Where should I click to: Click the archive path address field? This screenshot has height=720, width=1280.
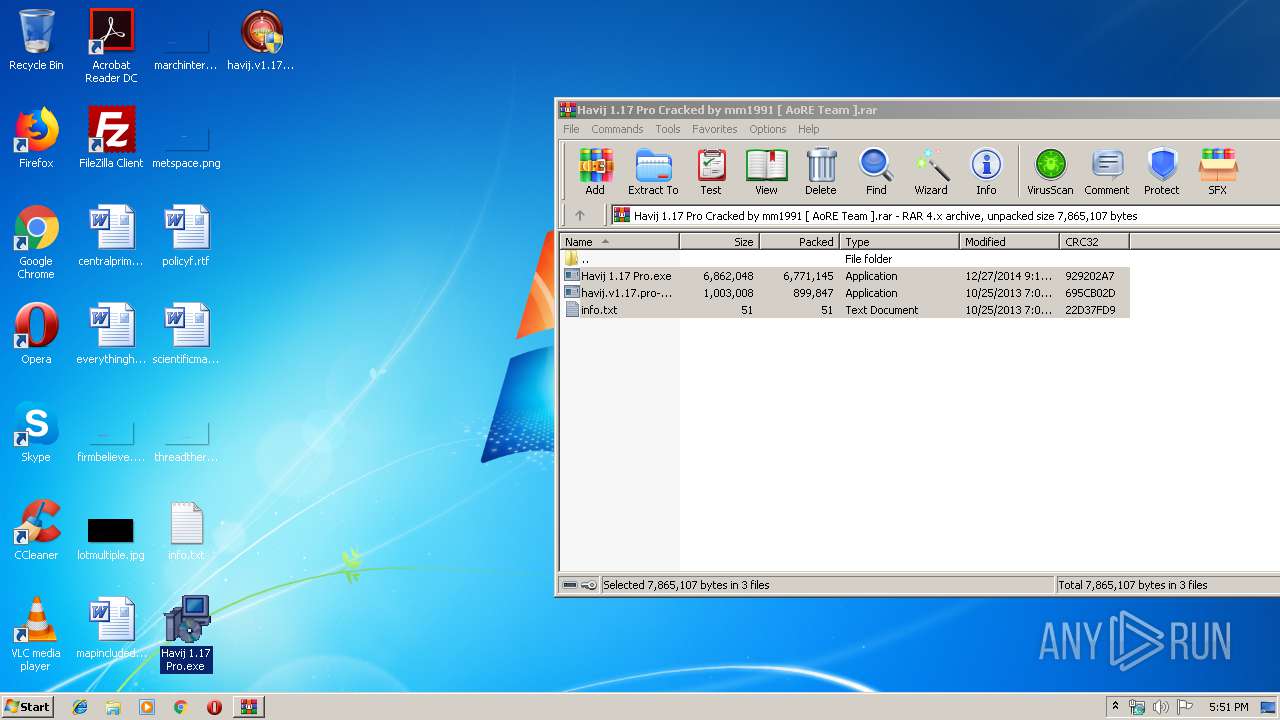945,215
